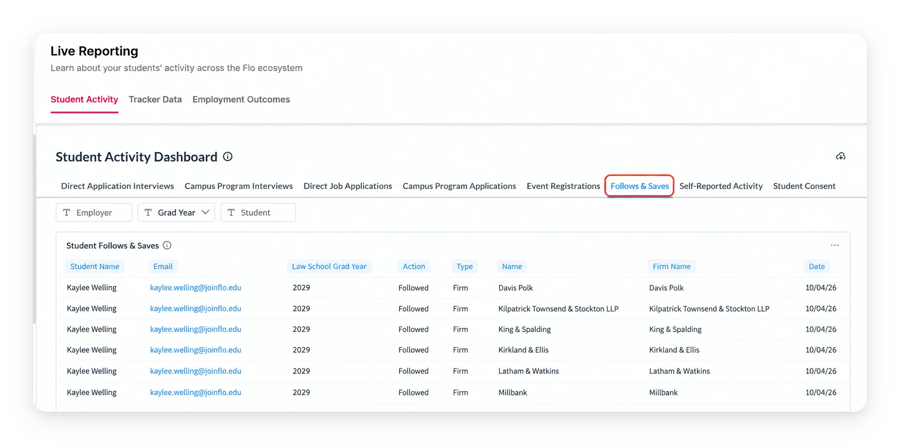Viewport: 900px width, 445px height.
Task: Sort by Action column header
Action: [414, 266]
